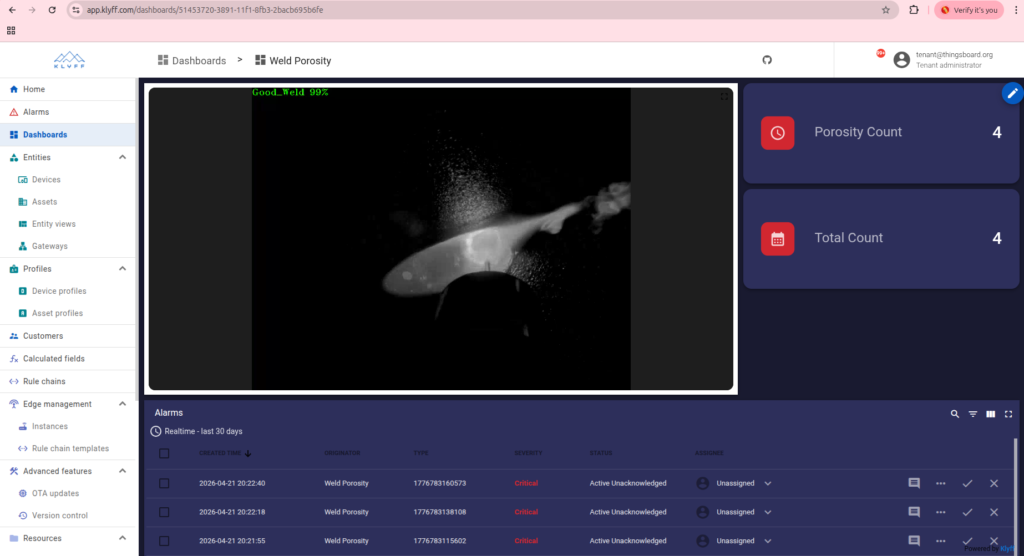This screenshot has width=1024, height=556.
Task: Collapse the Entities sidebar section
Action: (122, 157)
